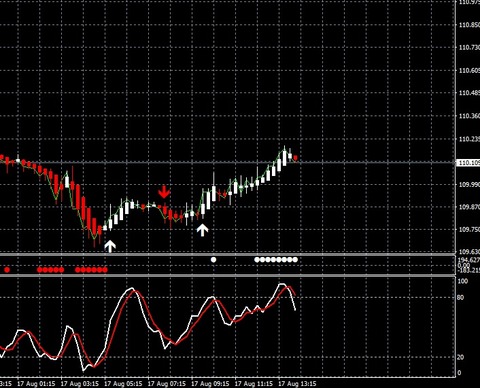Select the 109.990 price axis label

coord(469,185)
